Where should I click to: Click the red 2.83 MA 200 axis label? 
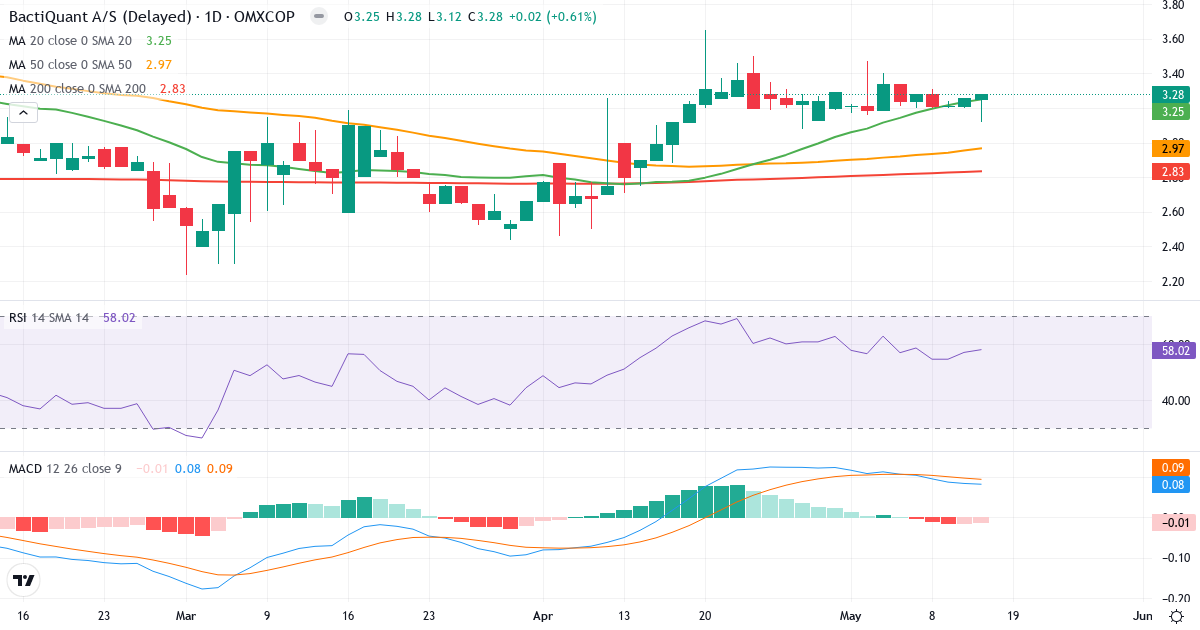(1170, 172)
